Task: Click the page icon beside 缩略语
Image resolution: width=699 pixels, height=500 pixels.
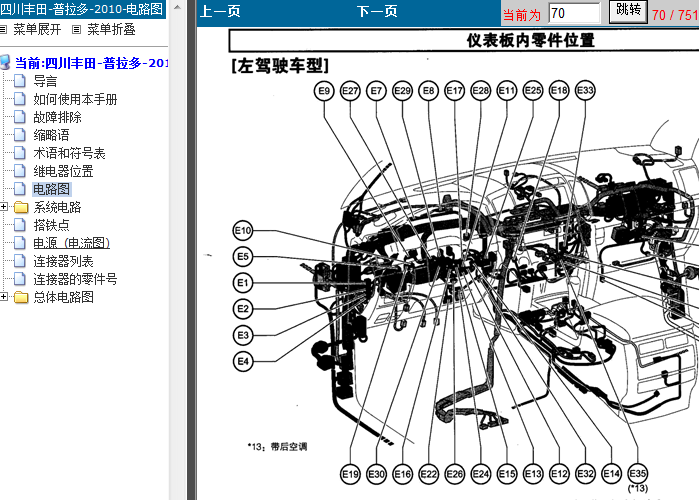Action: (20, 135)
